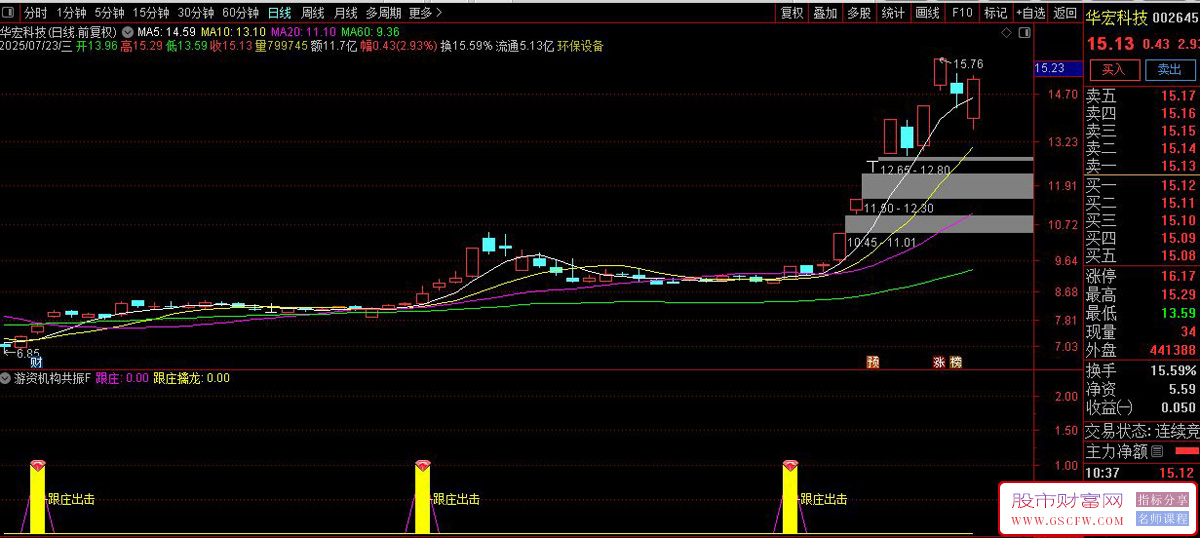
Task: Open F10 company info
Action: (x=962, y=13)
